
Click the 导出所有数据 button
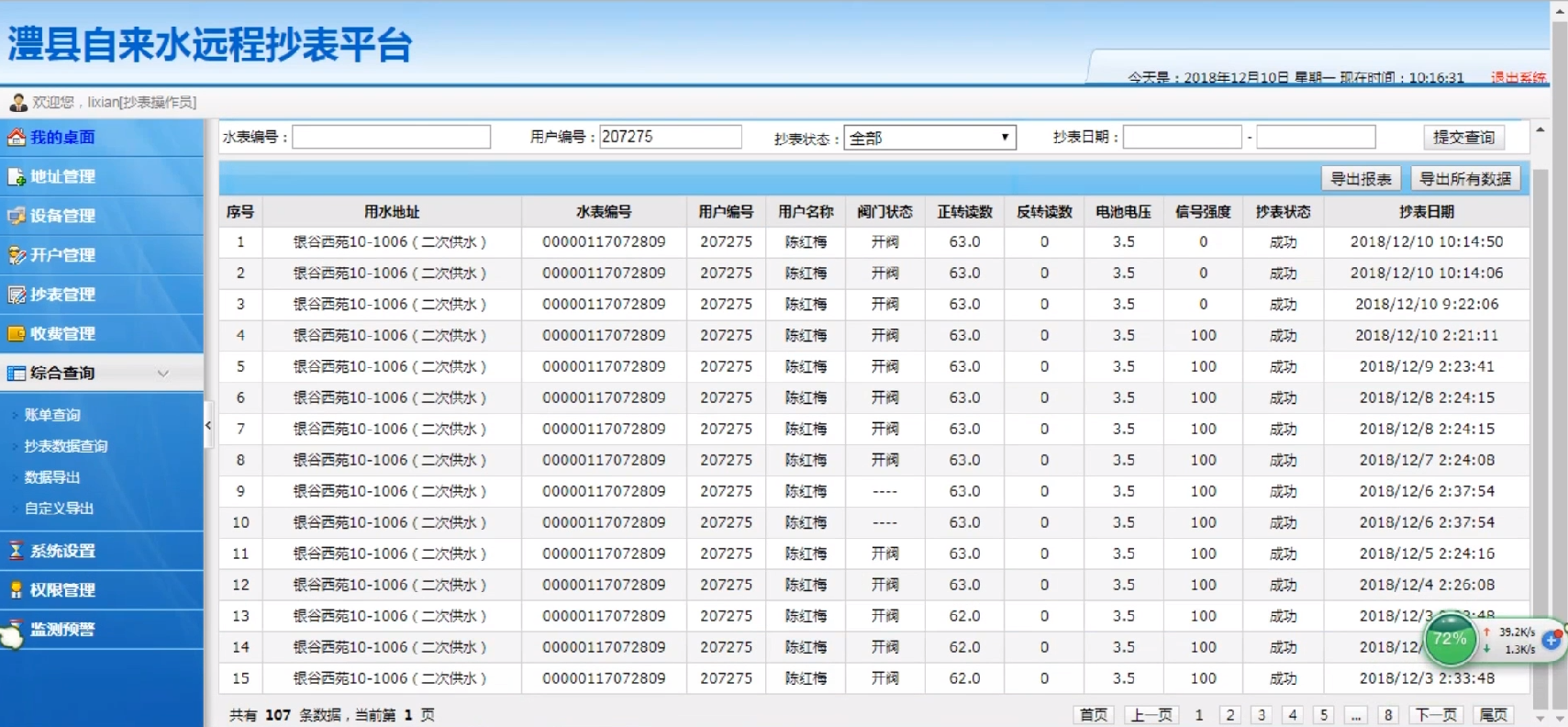[1465, 179]
